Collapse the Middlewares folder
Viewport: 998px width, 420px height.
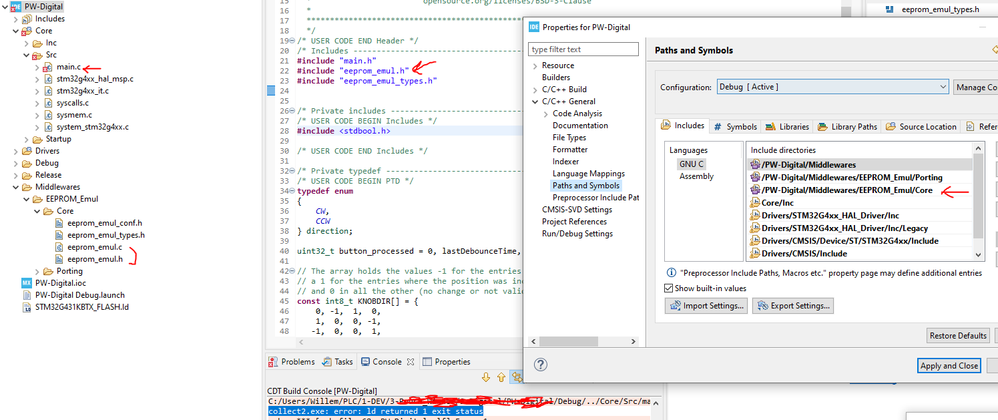point(16,187)
